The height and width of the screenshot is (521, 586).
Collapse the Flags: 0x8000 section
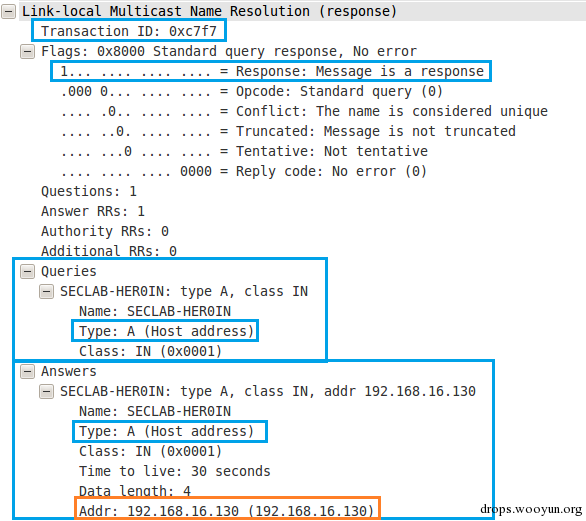pyautogui.click(x=27, y=51)
